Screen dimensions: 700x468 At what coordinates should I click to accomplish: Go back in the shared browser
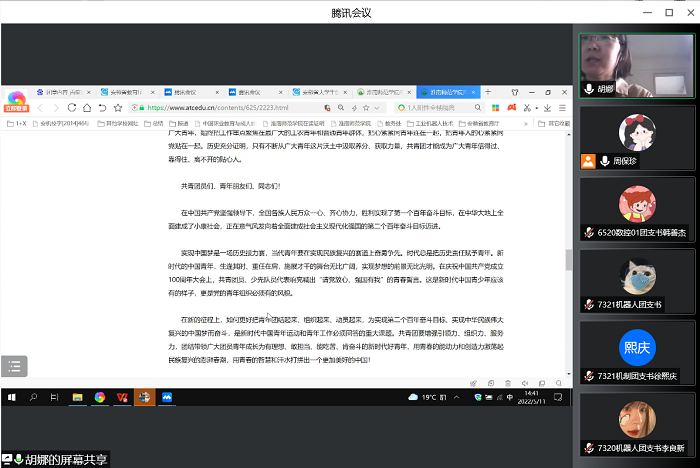click(x=40, y=108)
